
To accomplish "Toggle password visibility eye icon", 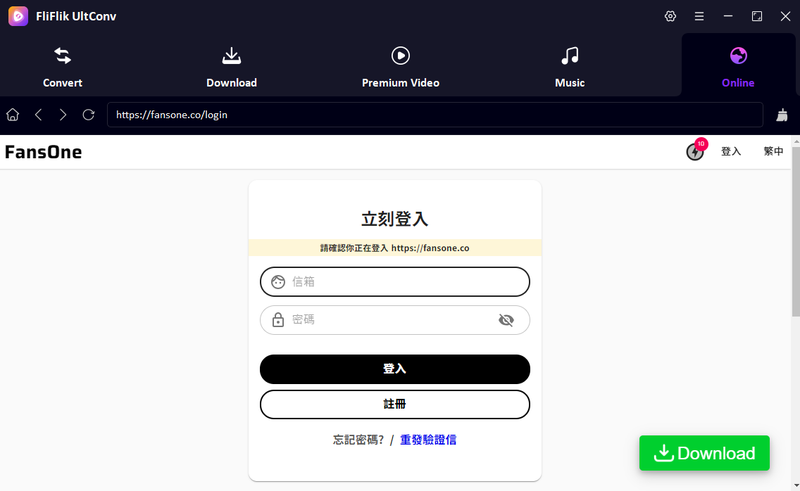I will 506,320.
